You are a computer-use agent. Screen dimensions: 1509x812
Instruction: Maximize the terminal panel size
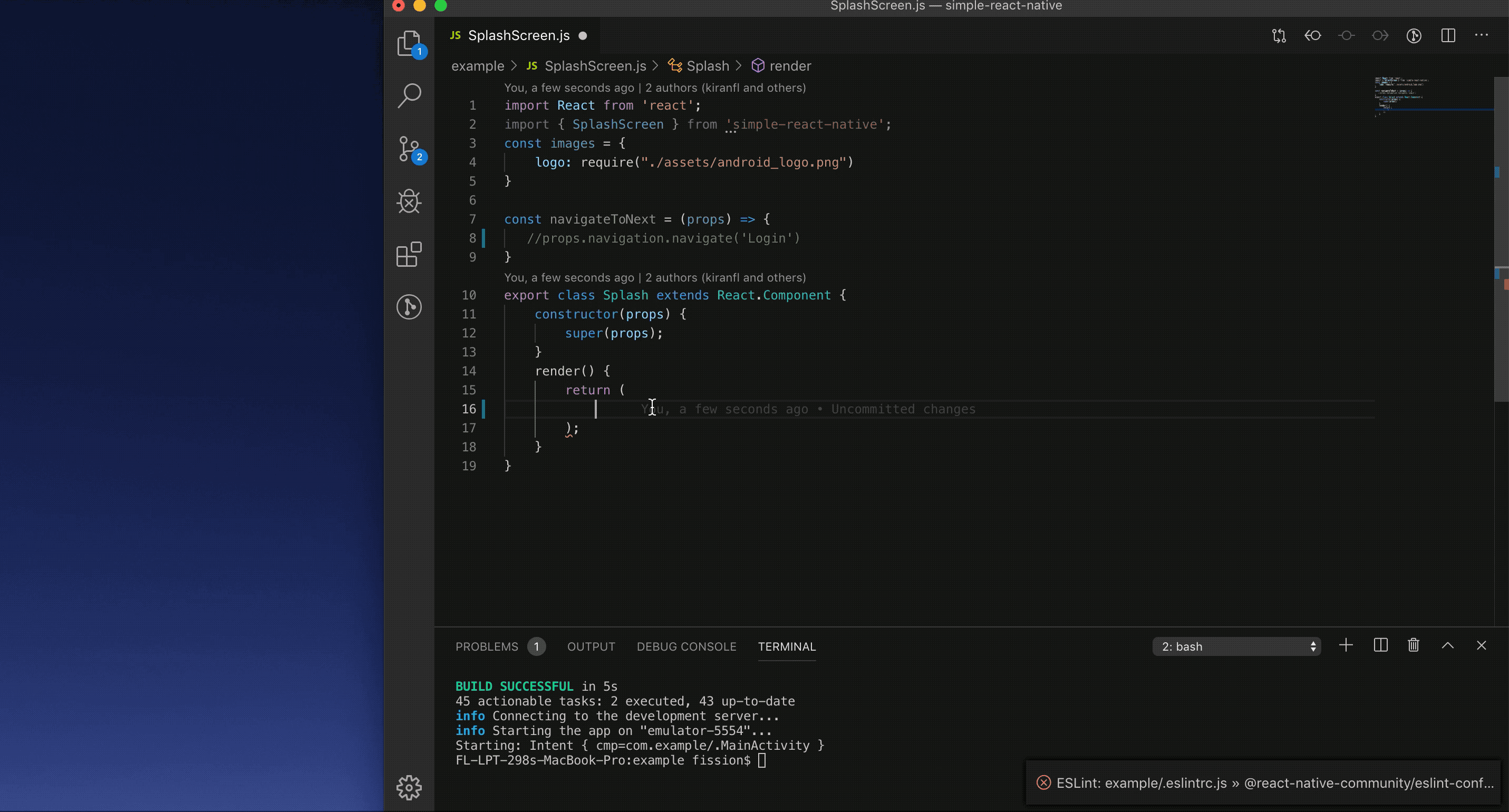pos(1447,645)
